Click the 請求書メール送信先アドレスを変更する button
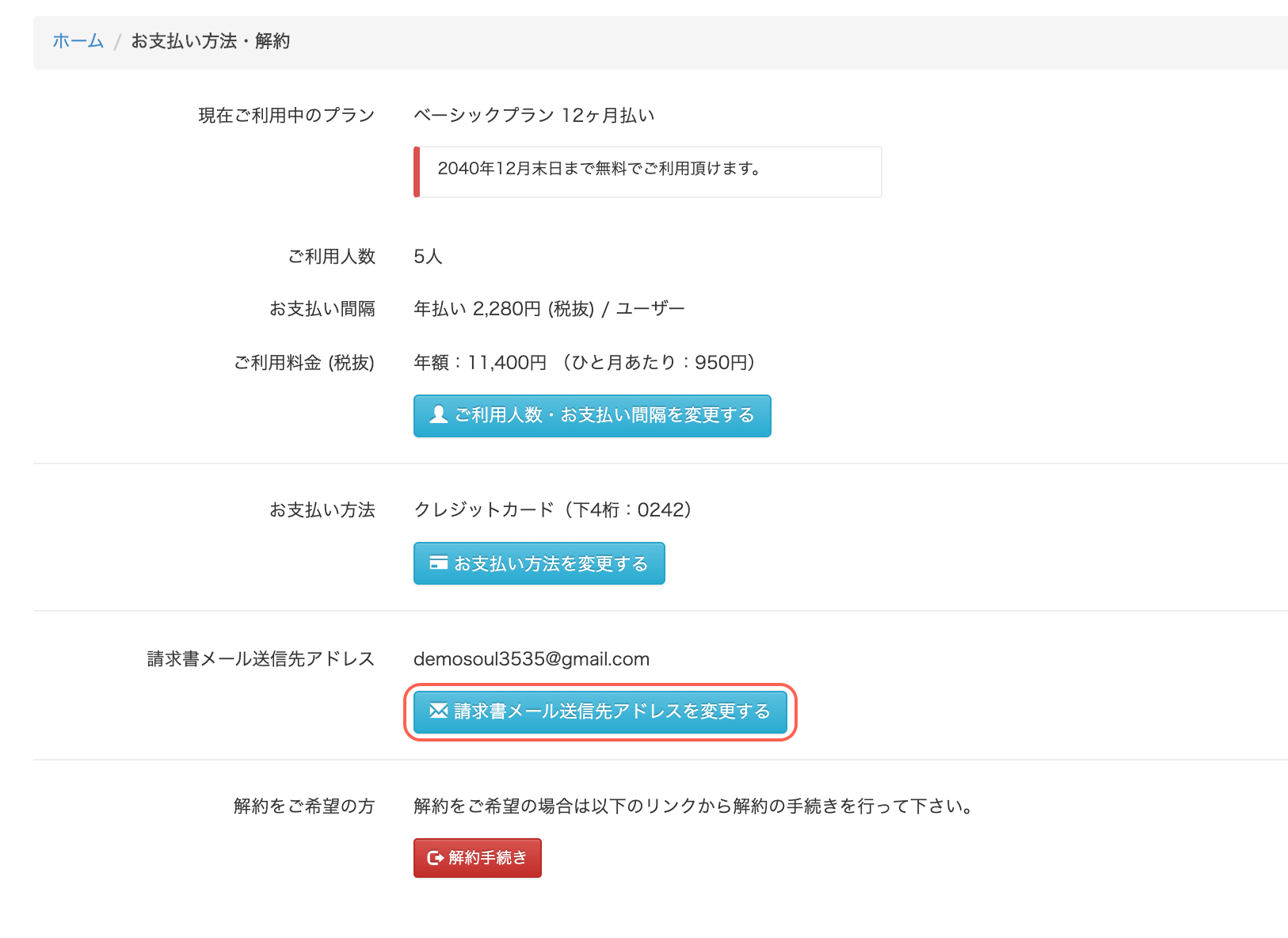This screenshot has height=938, width=1288. point(600,712)
